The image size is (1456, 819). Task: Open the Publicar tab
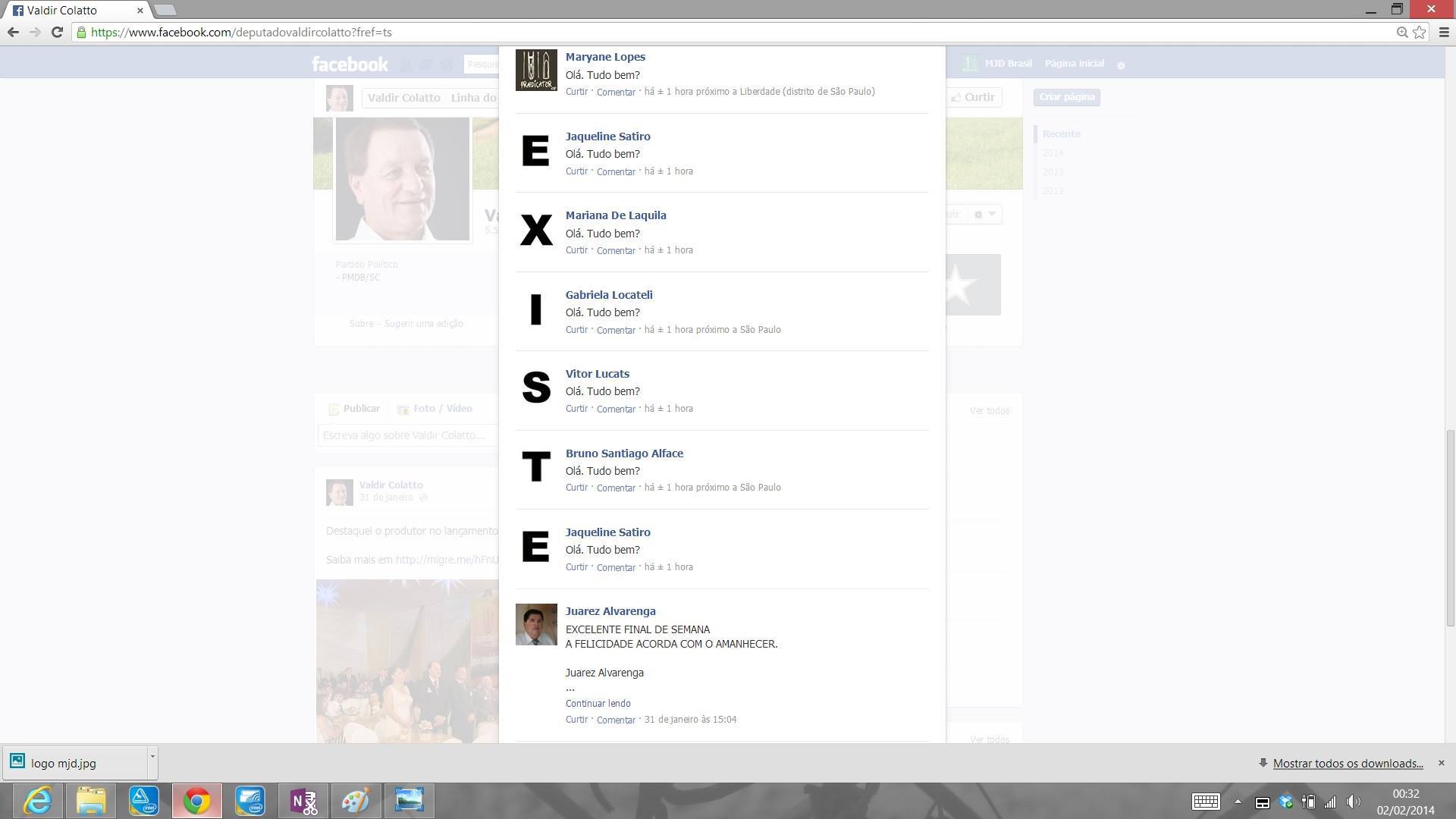[354, 409]
